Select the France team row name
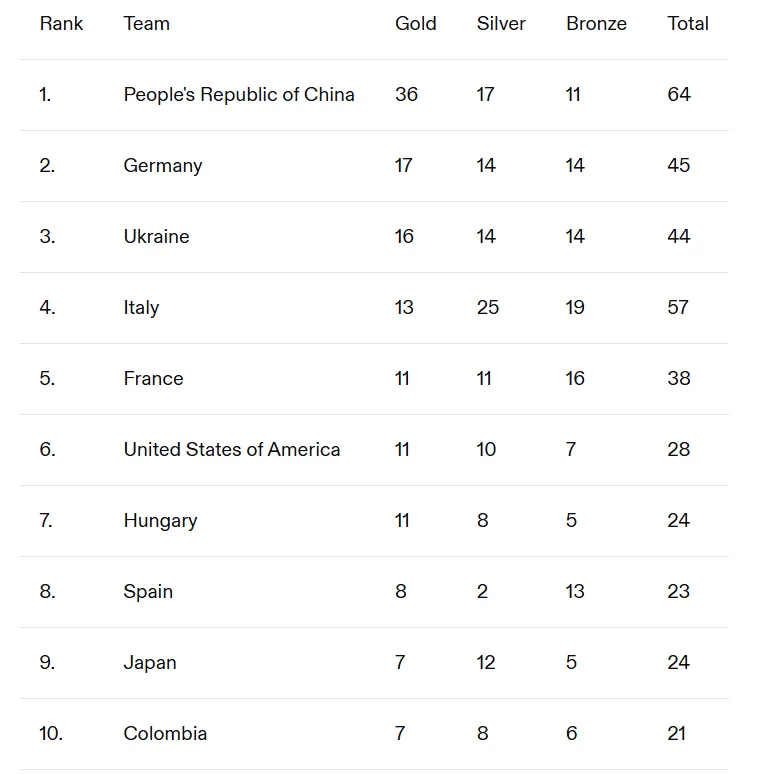766x774 pixels. [x=153, y=379]
